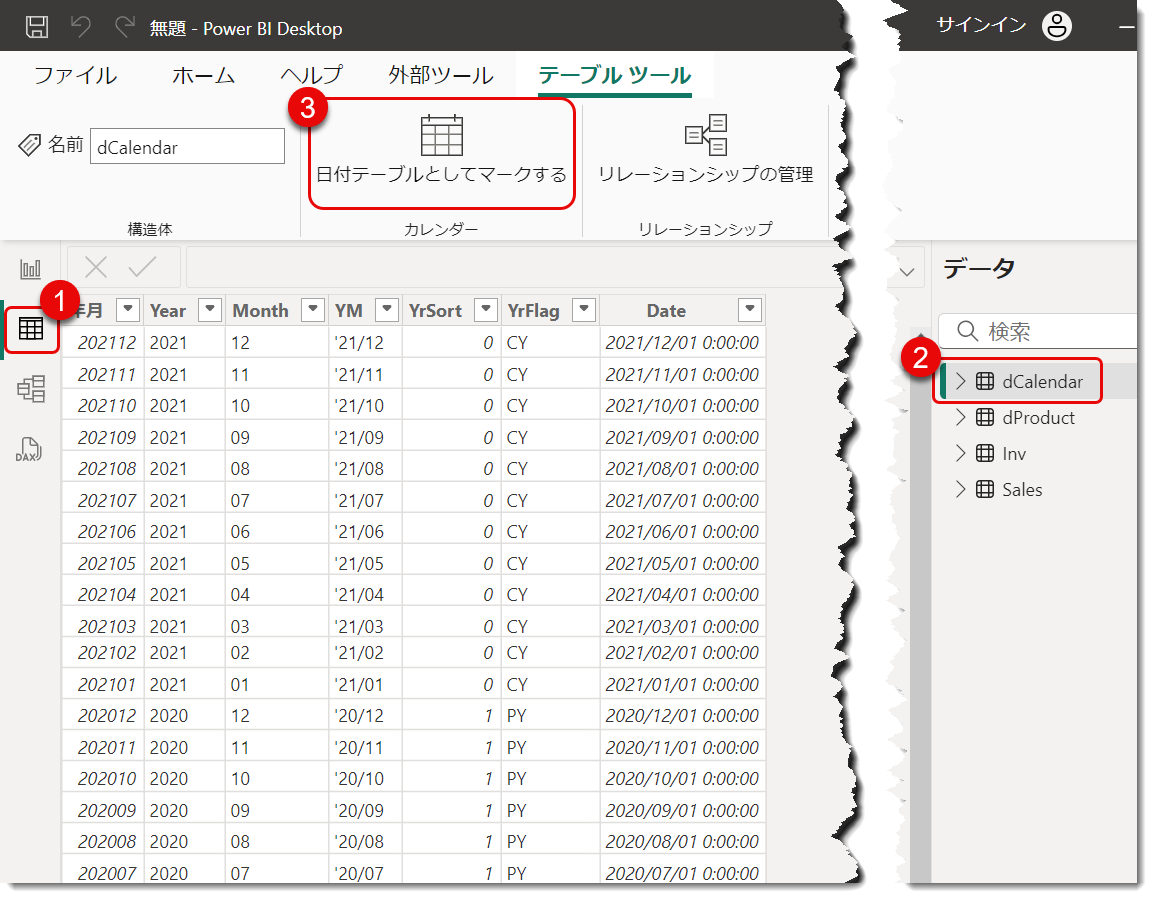Click the table icon next to Inv
Viewport: 1152px width, 898px height.
click(x=984, y=453)
